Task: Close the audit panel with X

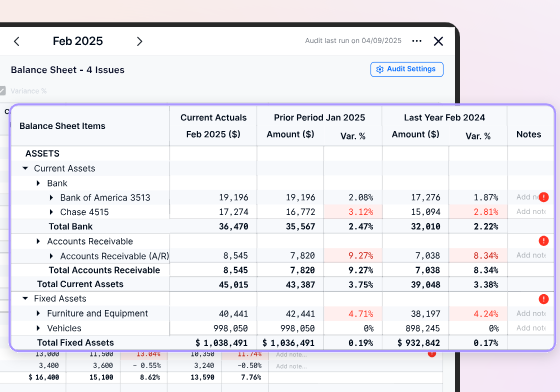Action: point(438,41)
